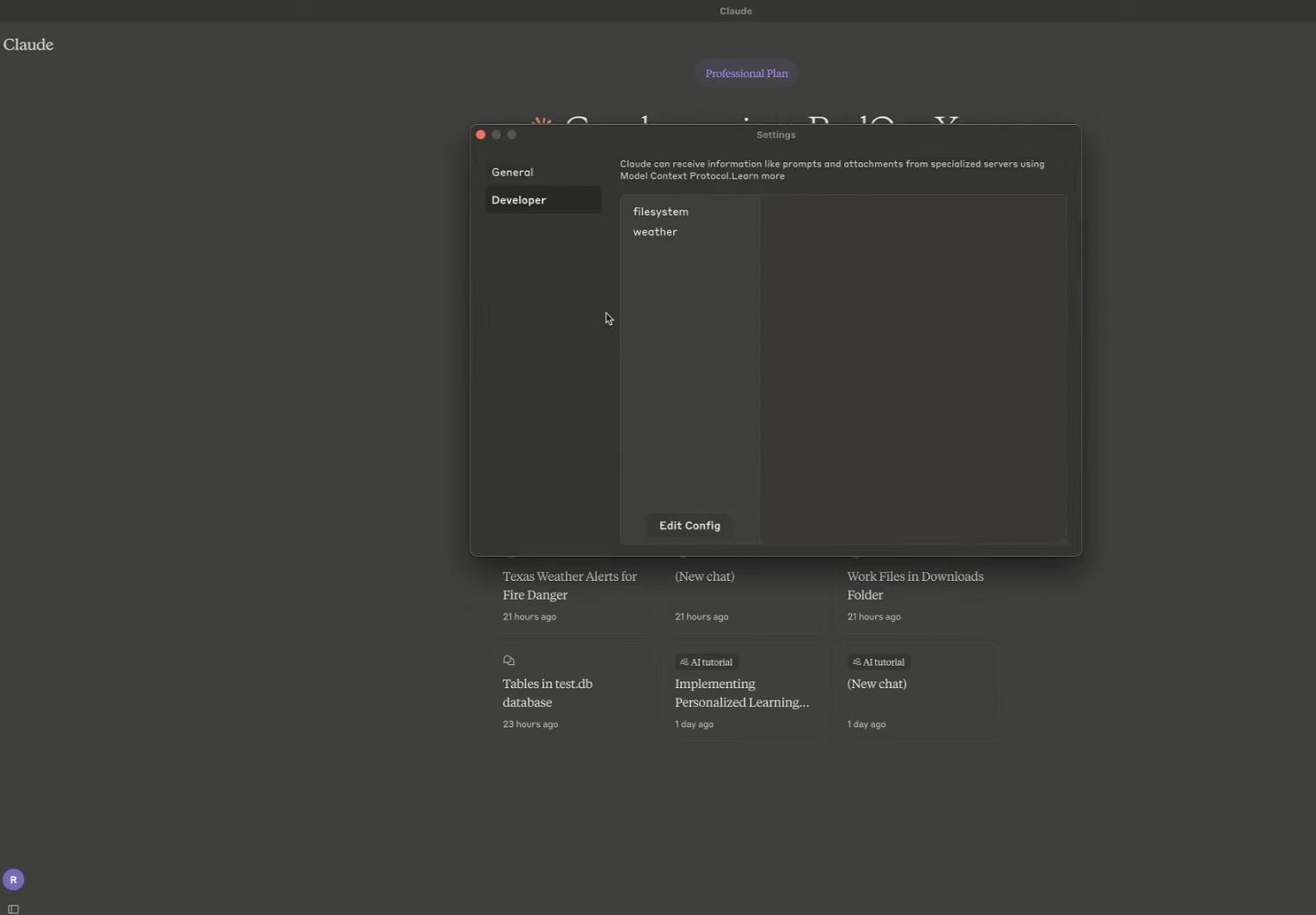Open the Tables in test.db database conversation

coord(547,692)
